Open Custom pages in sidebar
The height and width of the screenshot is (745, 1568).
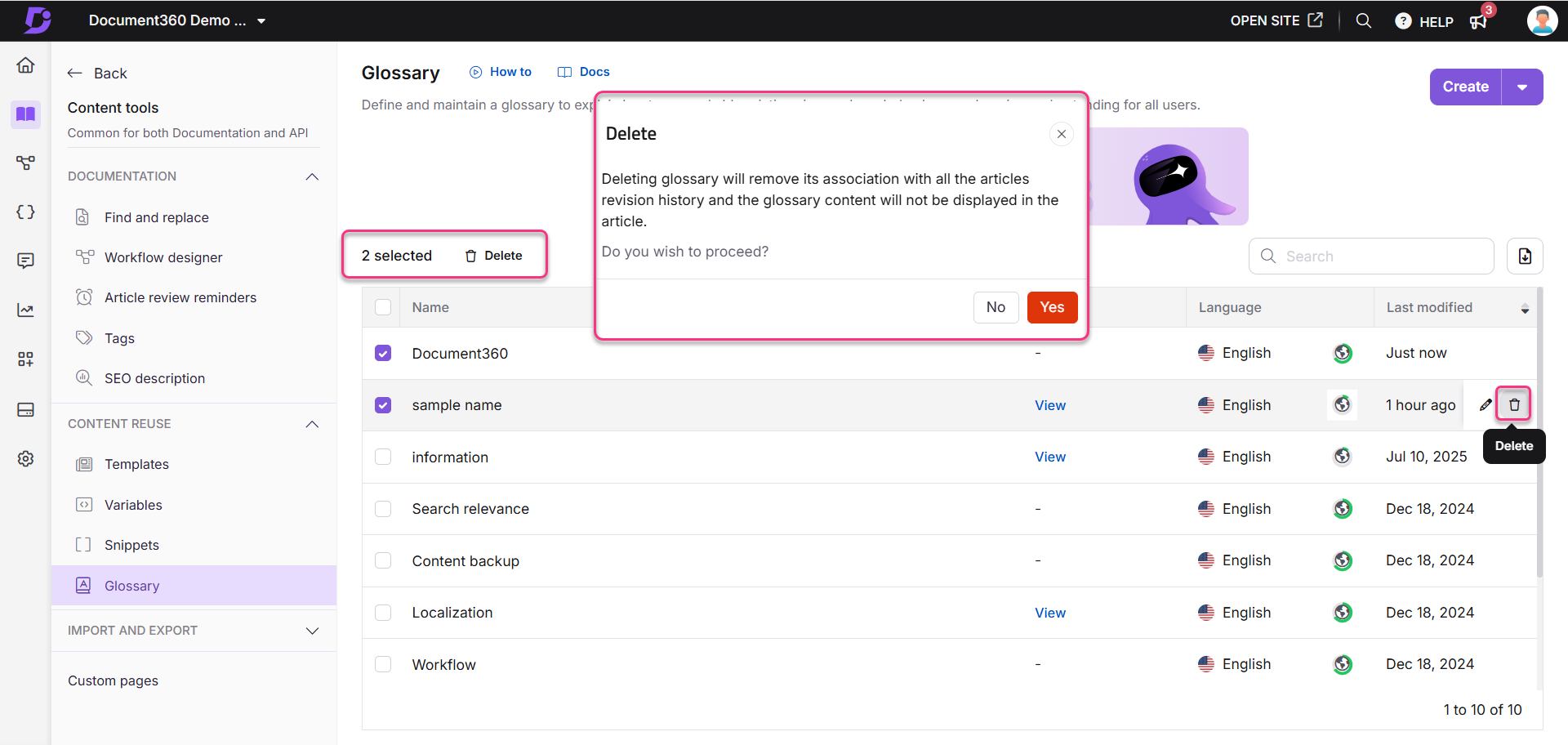pyautogui.click(x=113, y=680)
